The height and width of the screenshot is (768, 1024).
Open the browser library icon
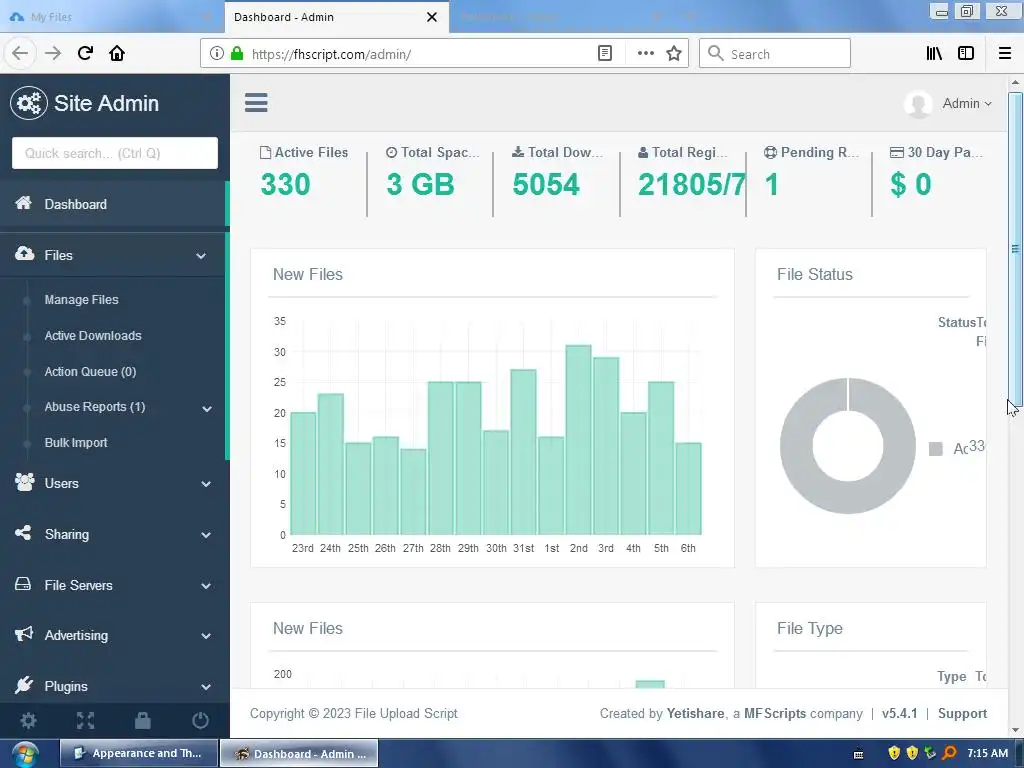tap(934, 54)
